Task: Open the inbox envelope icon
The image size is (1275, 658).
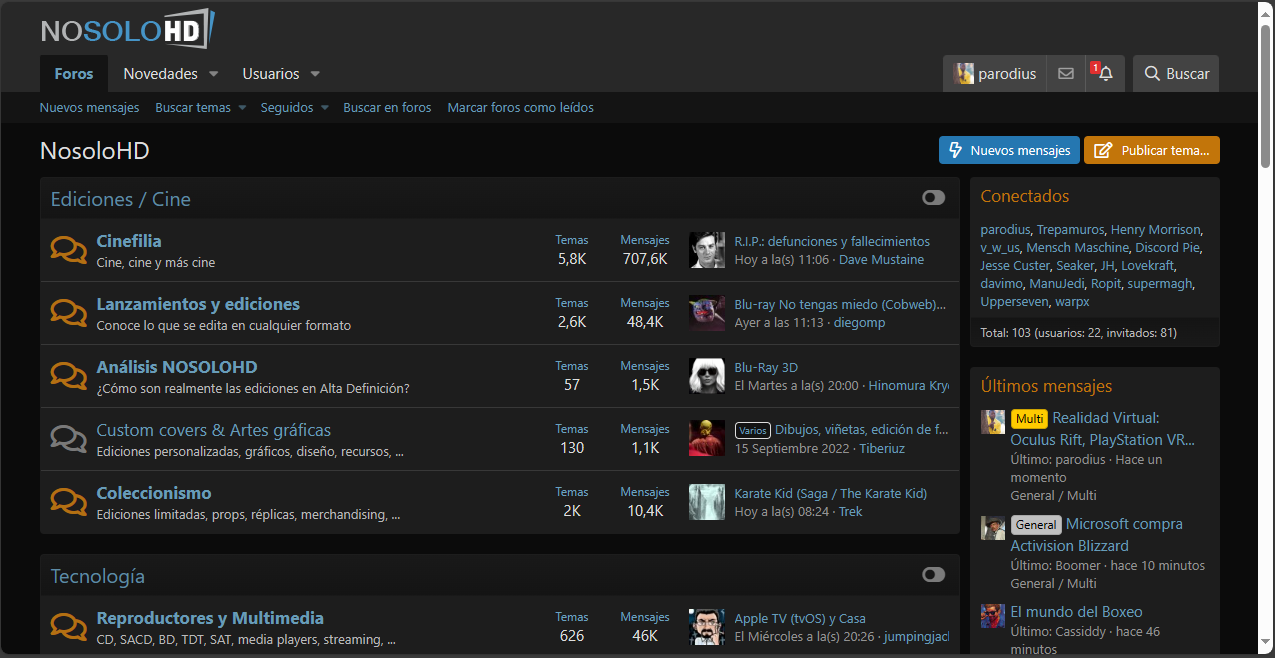Action: coord(1066,73)
